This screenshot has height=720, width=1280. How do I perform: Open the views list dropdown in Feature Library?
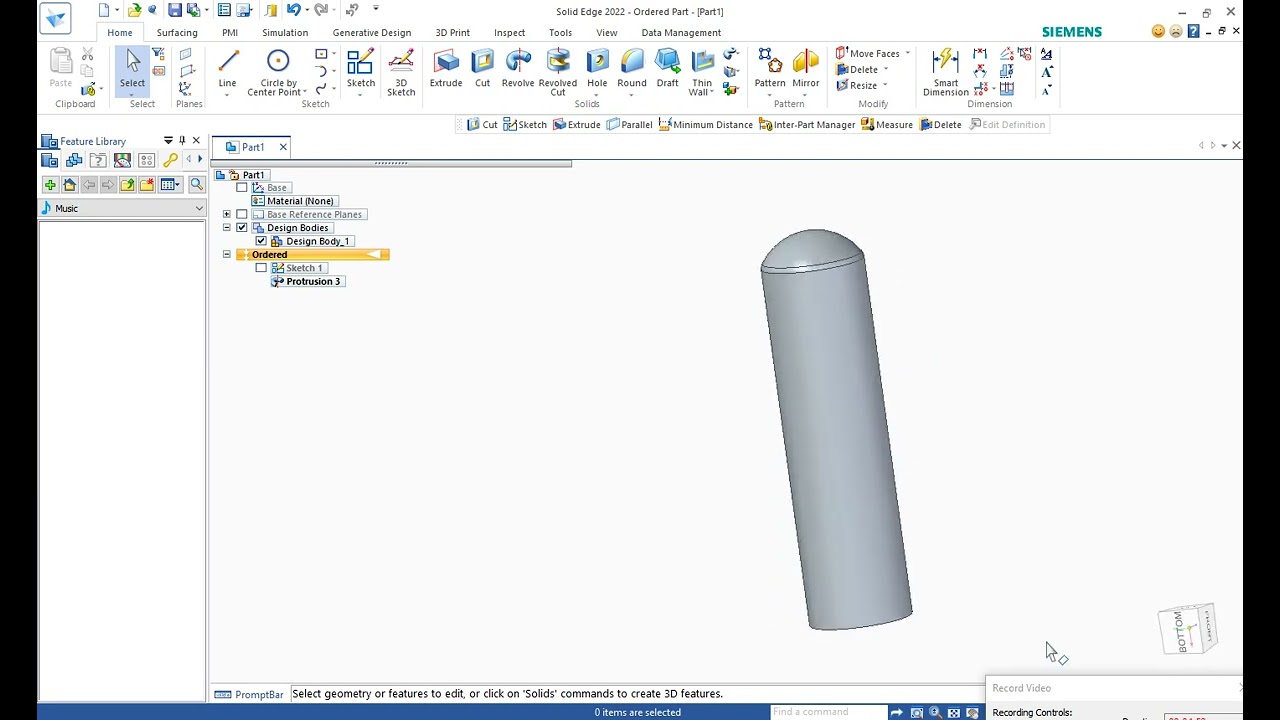point(171,185)
